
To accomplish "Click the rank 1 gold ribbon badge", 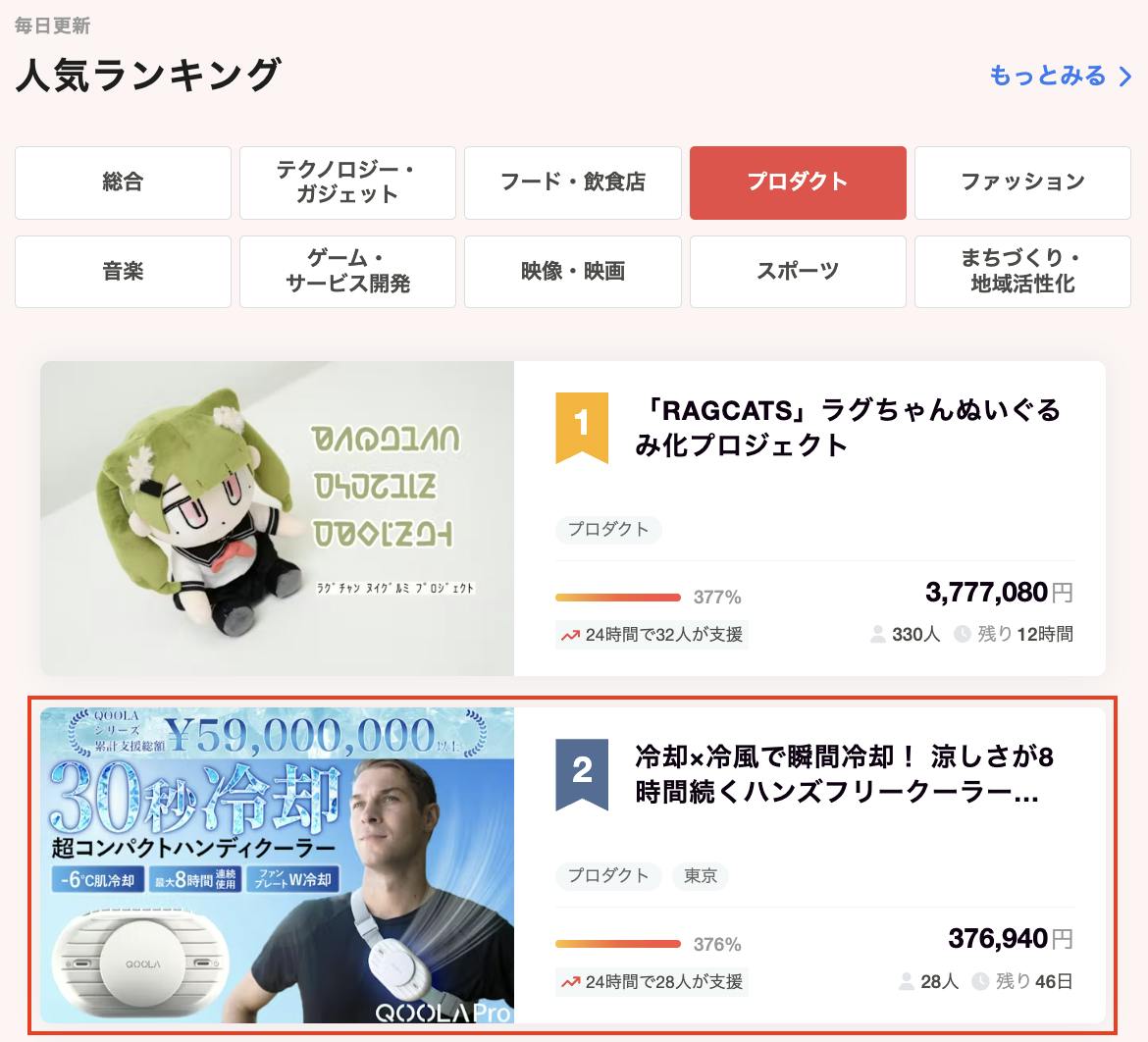I will click(x=581, y=428).
